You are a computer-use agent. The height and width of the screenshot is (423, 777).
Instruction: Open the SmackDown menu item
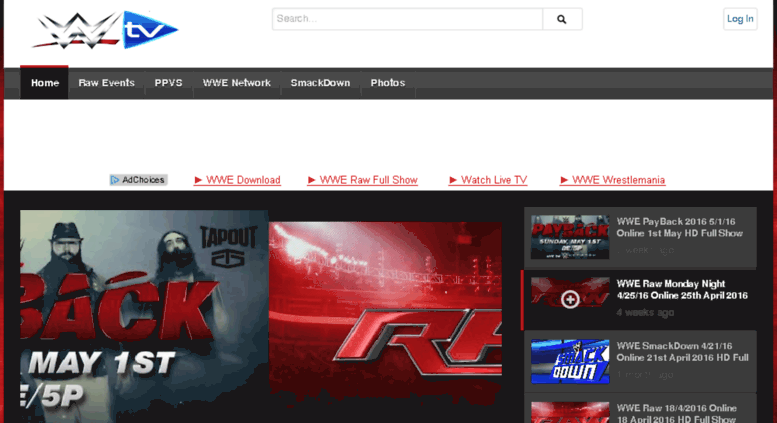320,83
